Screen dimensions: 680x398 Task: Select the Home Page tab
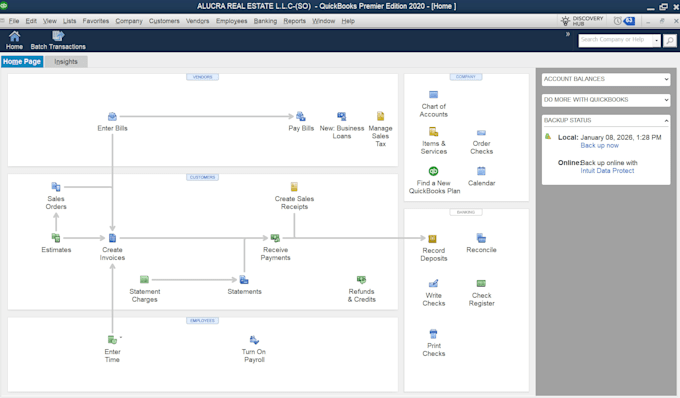[22, 62]
